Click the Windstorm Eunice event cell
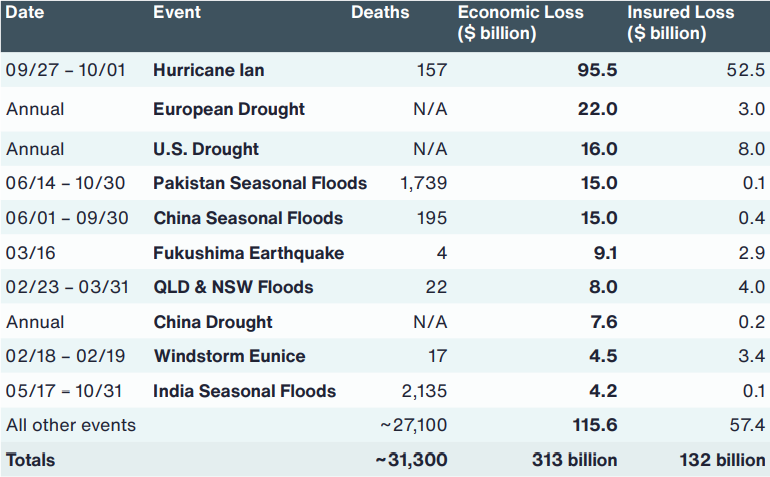 click(x=229, y=356)
